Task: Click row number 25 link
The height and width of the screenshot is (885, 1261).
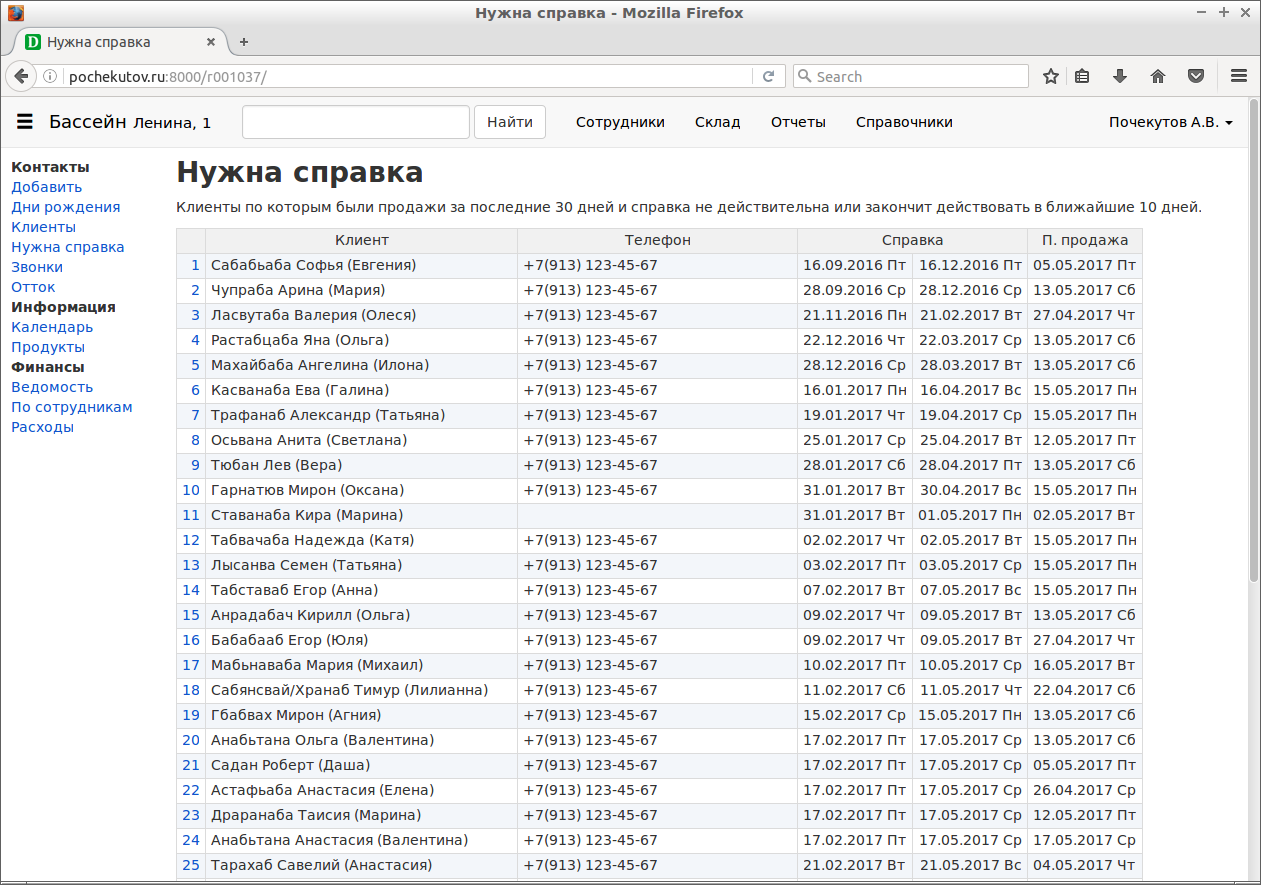Action: (x=191, y=865)
